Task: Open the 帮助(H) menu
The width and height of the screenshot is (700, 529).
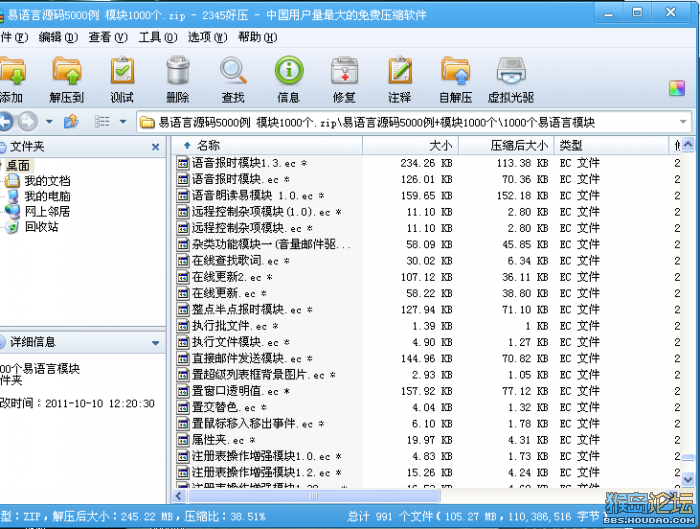Action: (258, 37)
